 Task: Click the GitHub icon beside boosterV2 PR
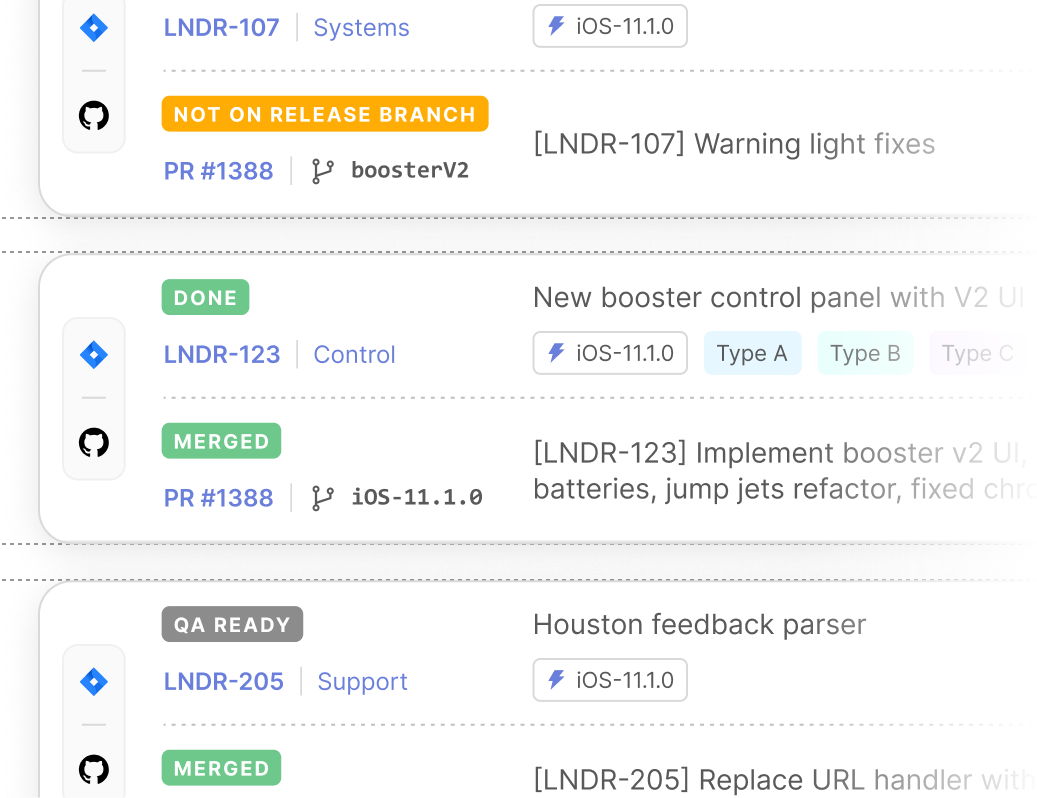[94, 116]
